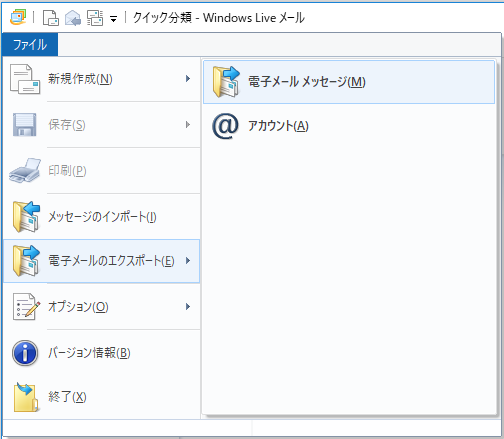This screenshot has height=439, width=504.
Task: Expand the 新規作成(N) submenu arrow
Action: pyautogui.click(x=188, y=79)
